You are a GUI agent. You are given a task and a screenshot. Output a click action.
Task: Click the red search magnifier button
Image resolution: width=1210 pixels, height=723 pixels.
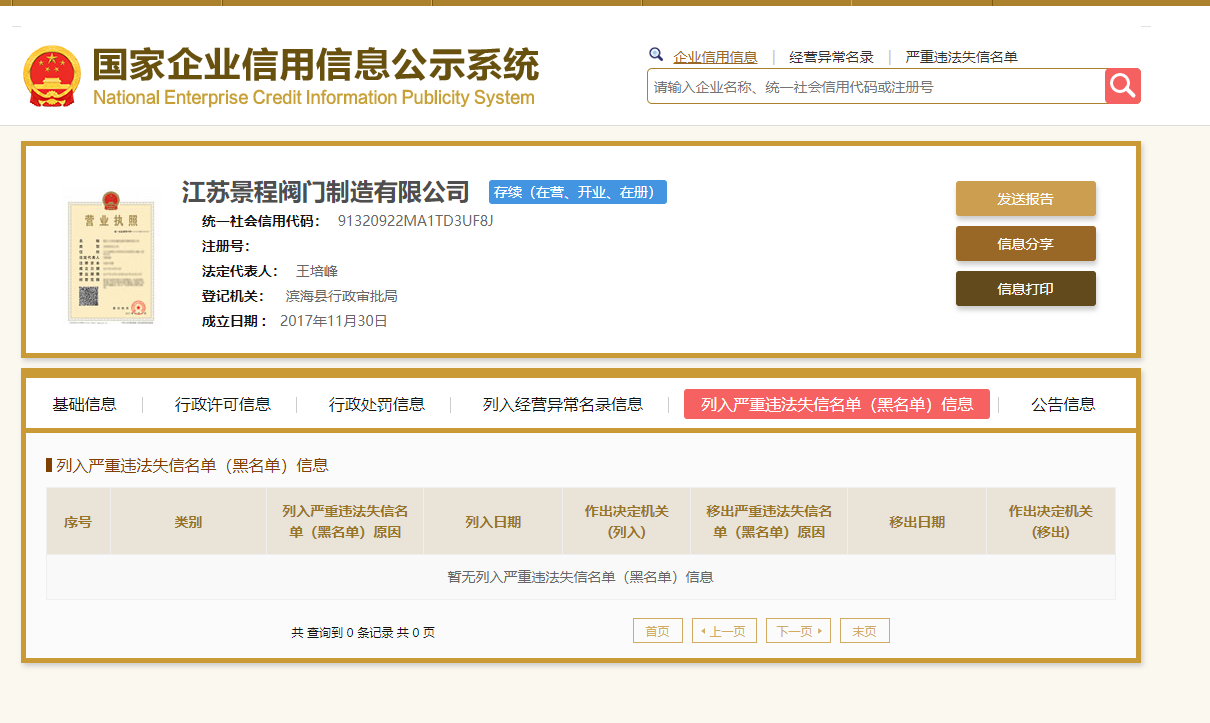click(1122, 86)
